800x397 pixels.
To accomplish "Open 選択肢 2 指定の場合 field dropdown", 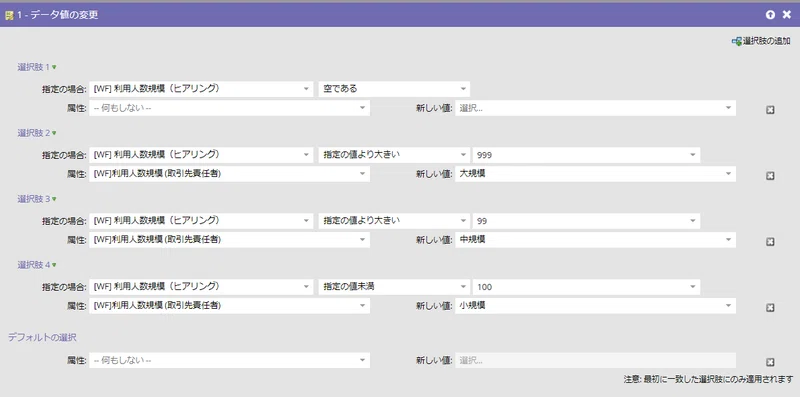I will point(201,155).
